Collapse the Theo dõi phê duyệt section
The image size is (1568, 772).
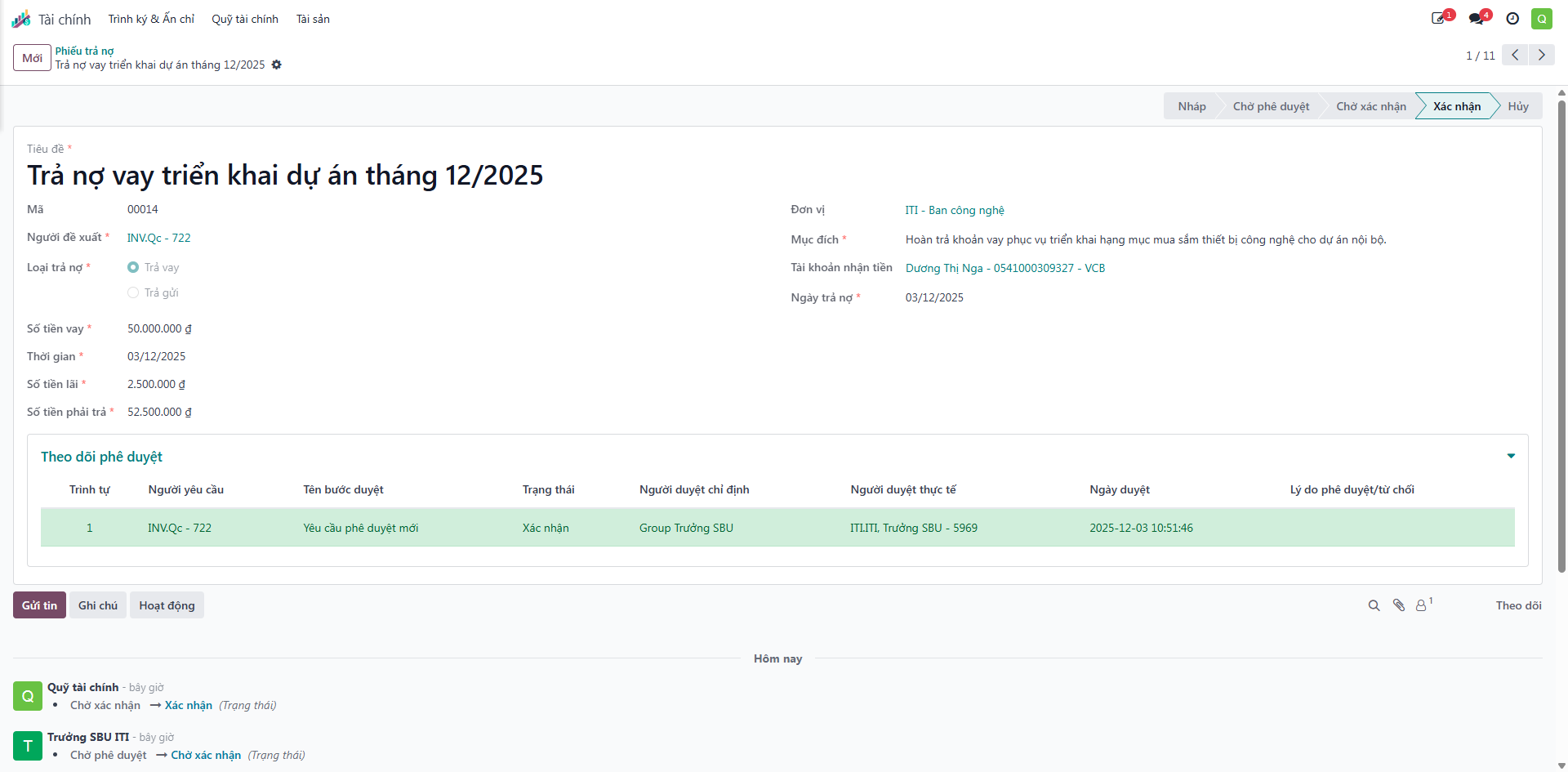(1511, 456)
